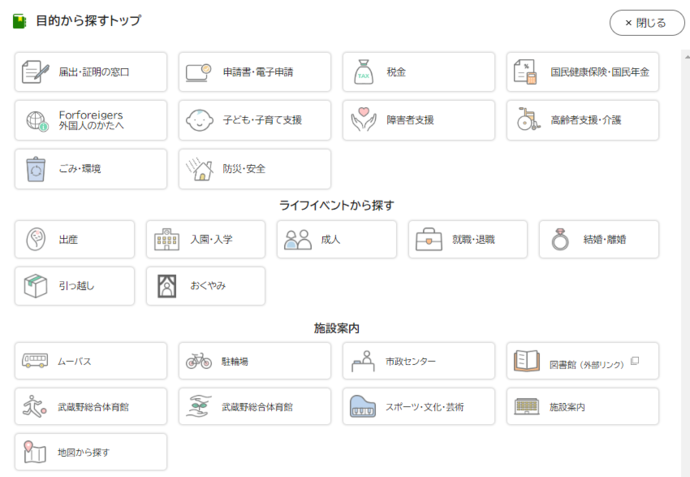Click the school building icon for 入園・入学

click(166, 239)
